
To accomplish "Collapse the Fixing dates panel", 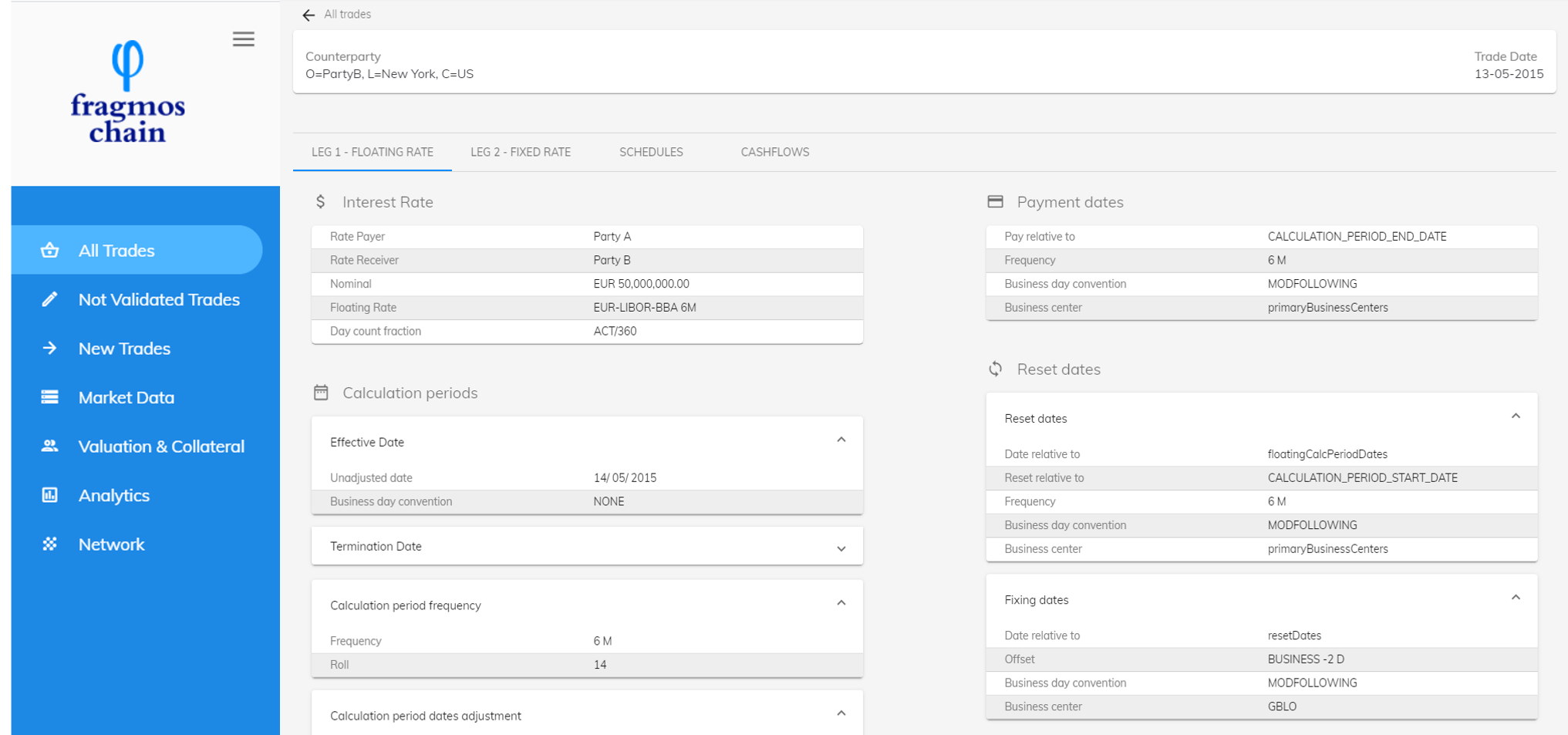I will coord(1515,598).
